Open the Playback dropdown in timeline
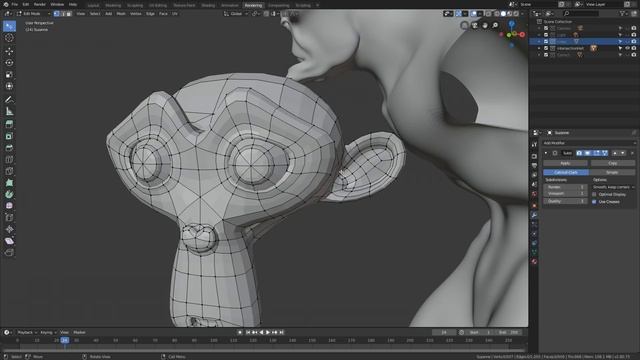 [27, 332]
